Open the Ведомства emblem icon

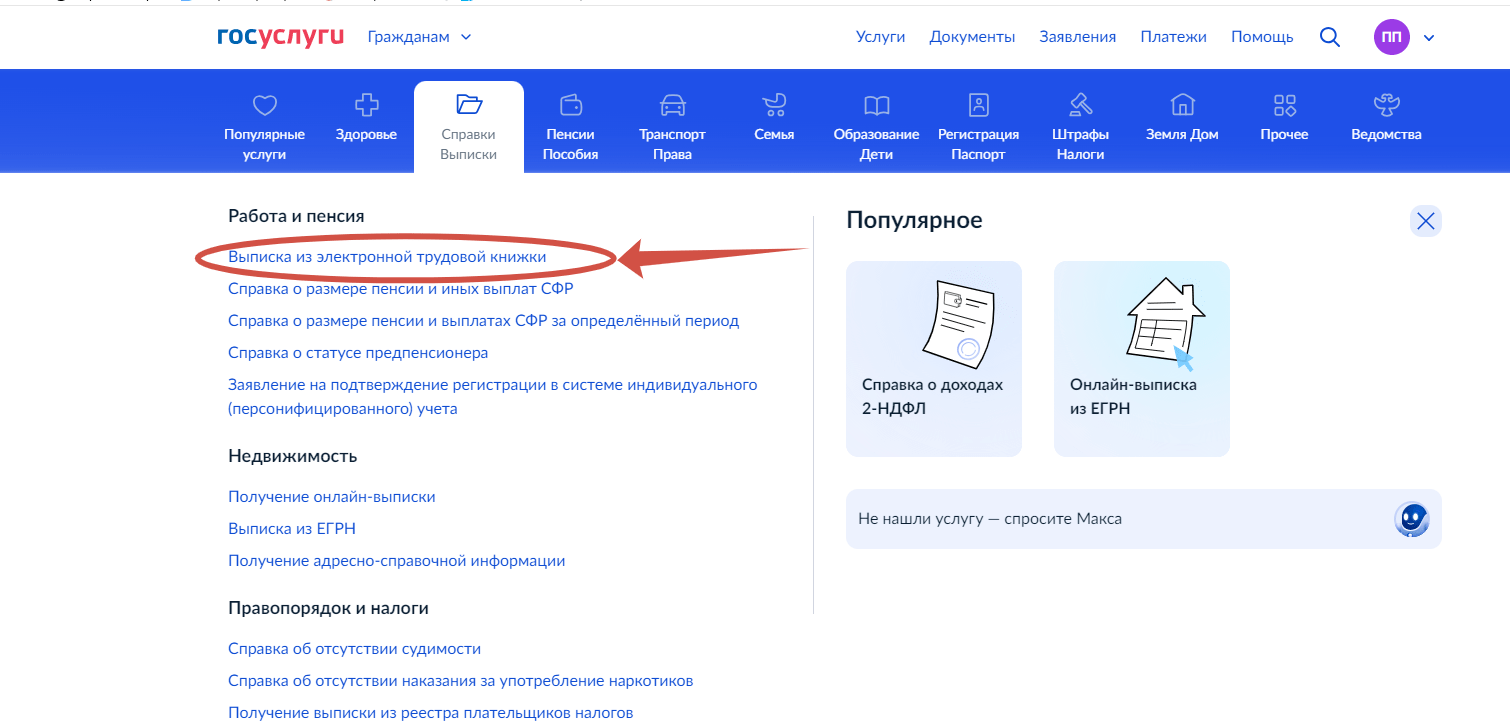tap(1386, 104)
